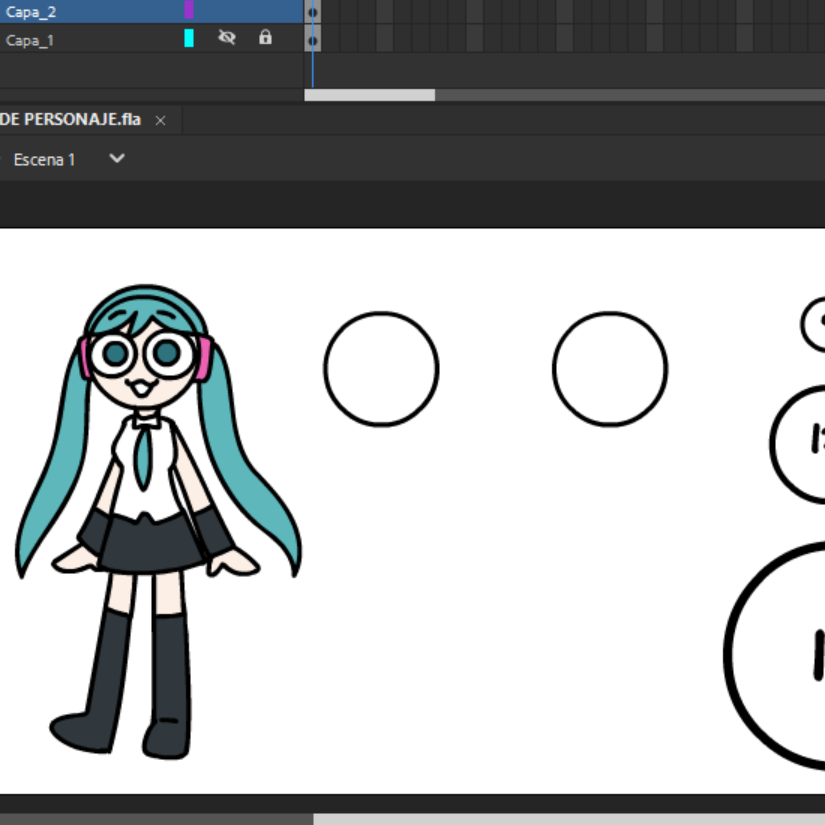
Task: Select the first keyframe on Capa_2
Action: click(x=313, y=12)
